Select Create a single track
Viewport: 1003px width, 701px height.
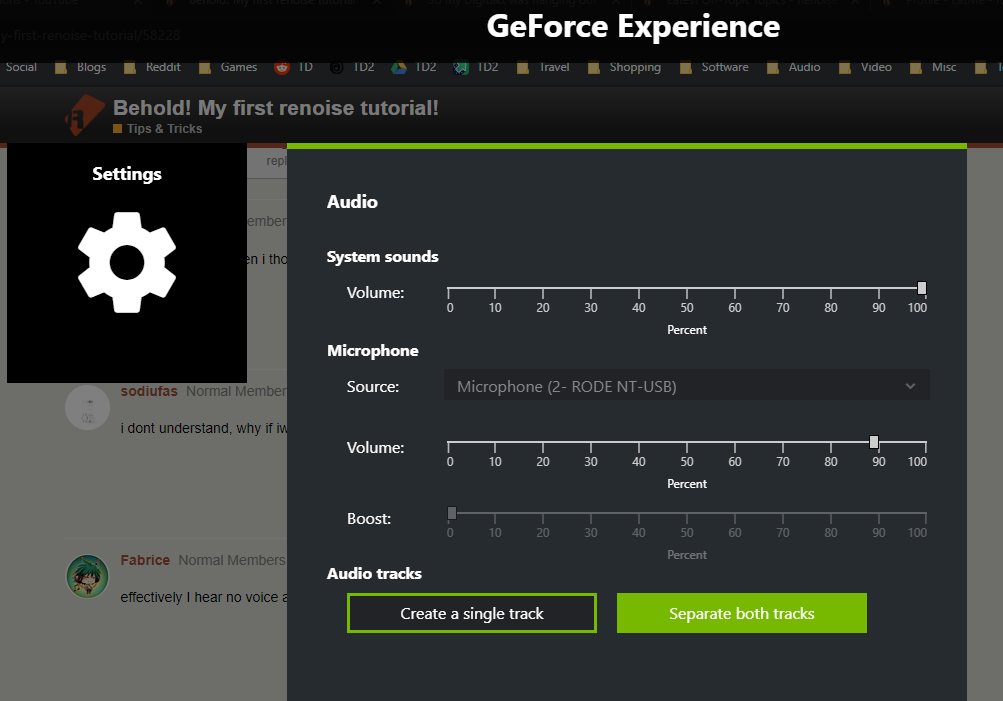pyautogui.click(x=472, y=613)
